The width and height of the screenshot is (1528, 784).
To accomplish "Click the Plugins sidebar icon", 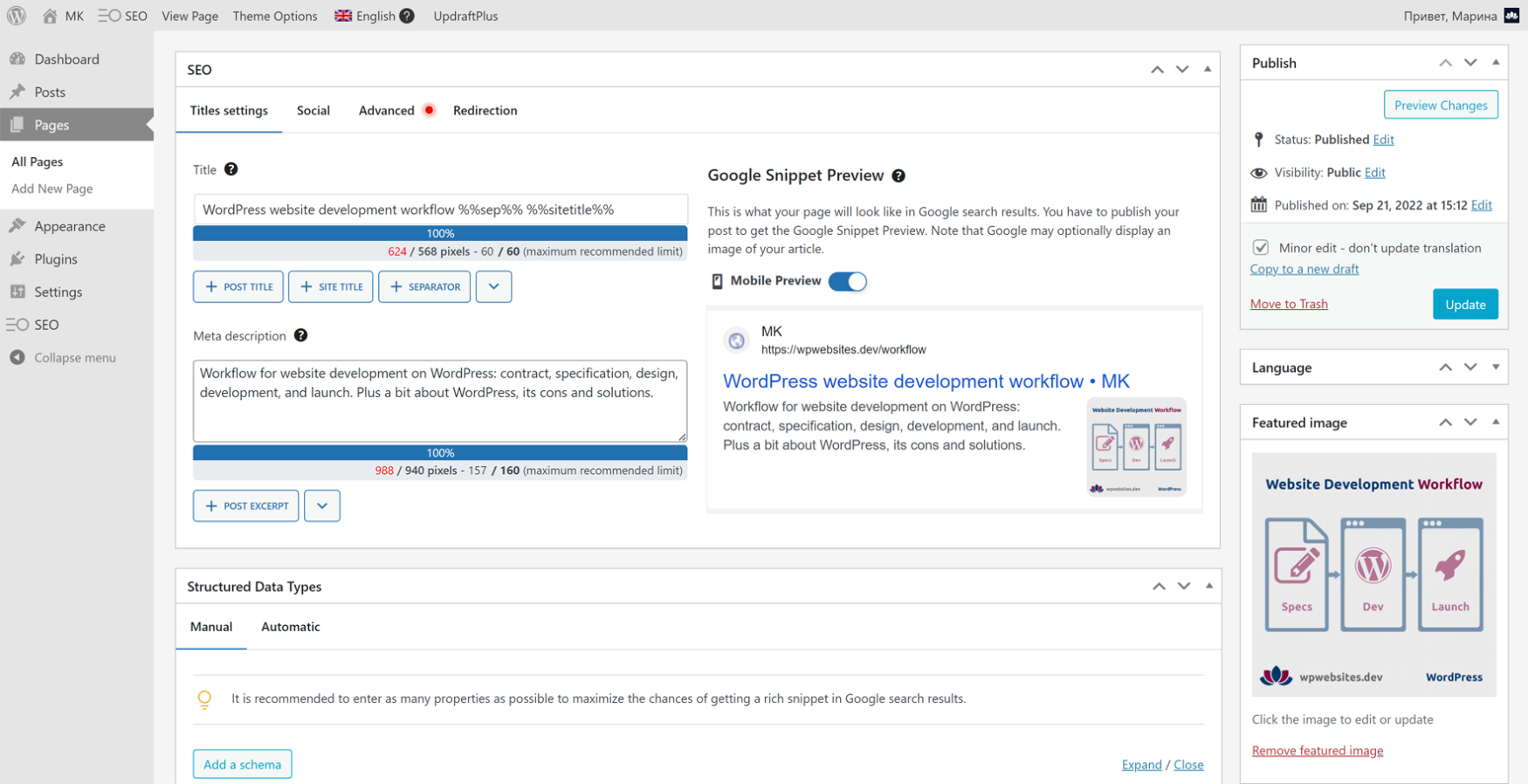I will (17, 259).
